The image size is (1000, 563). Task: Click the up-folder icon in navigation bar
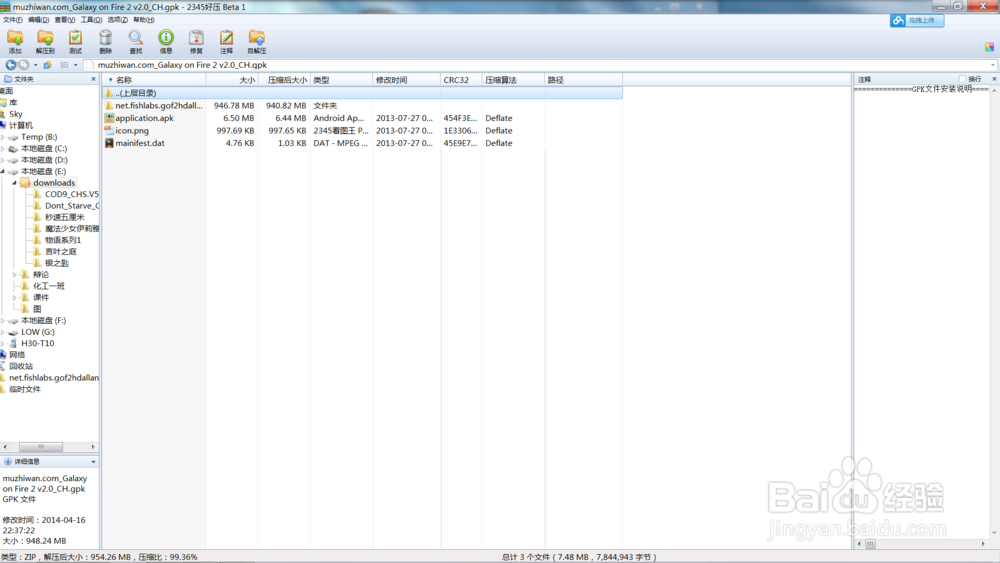[47, 65]
